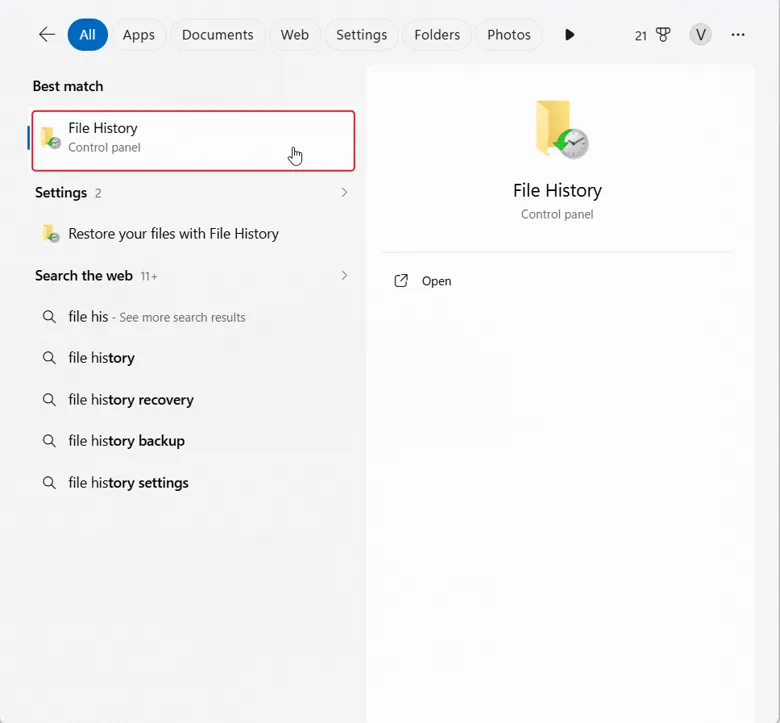Click search icon beside 'file history settings'
Viewport: 780px width, 723px height.
pos(49,483)
